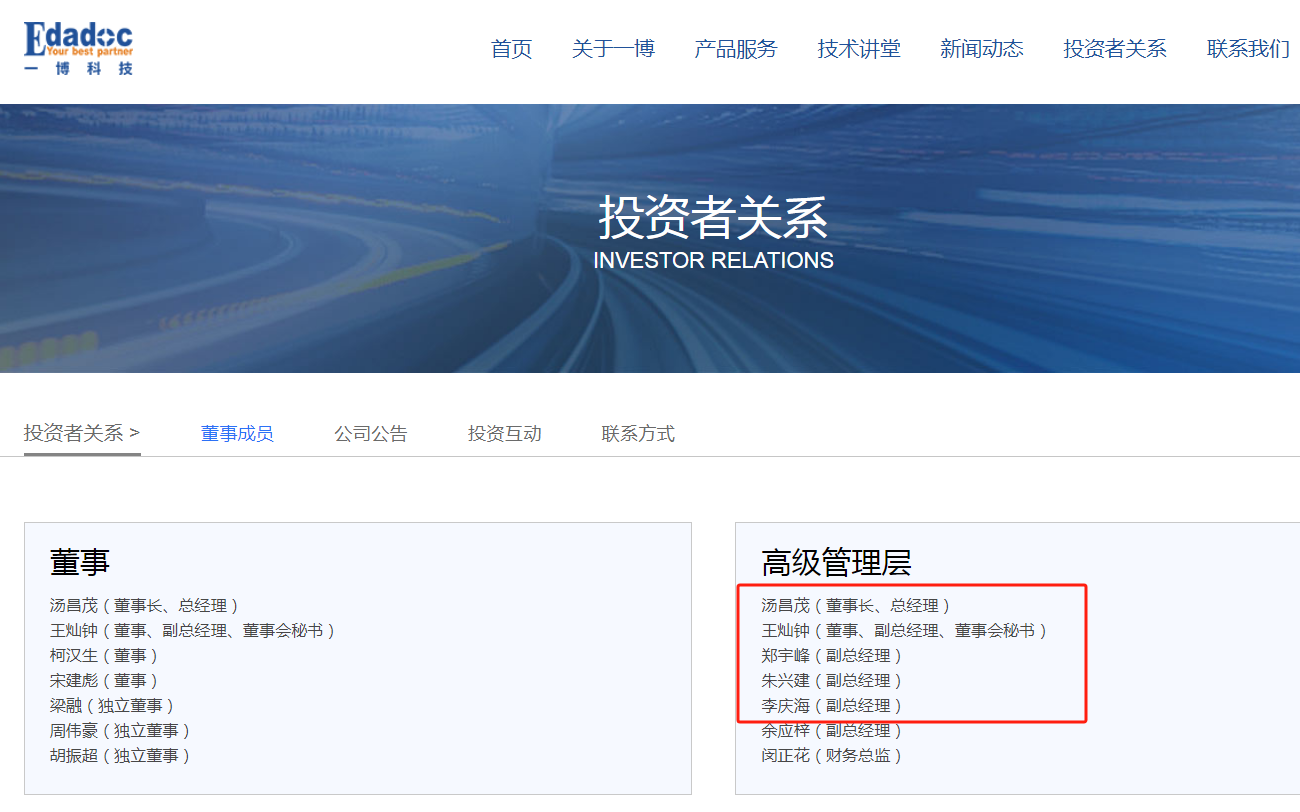Click 梁融 (独立董事) entry
Viewport: 1300px width, 812px height.
(x=112, y=706)
